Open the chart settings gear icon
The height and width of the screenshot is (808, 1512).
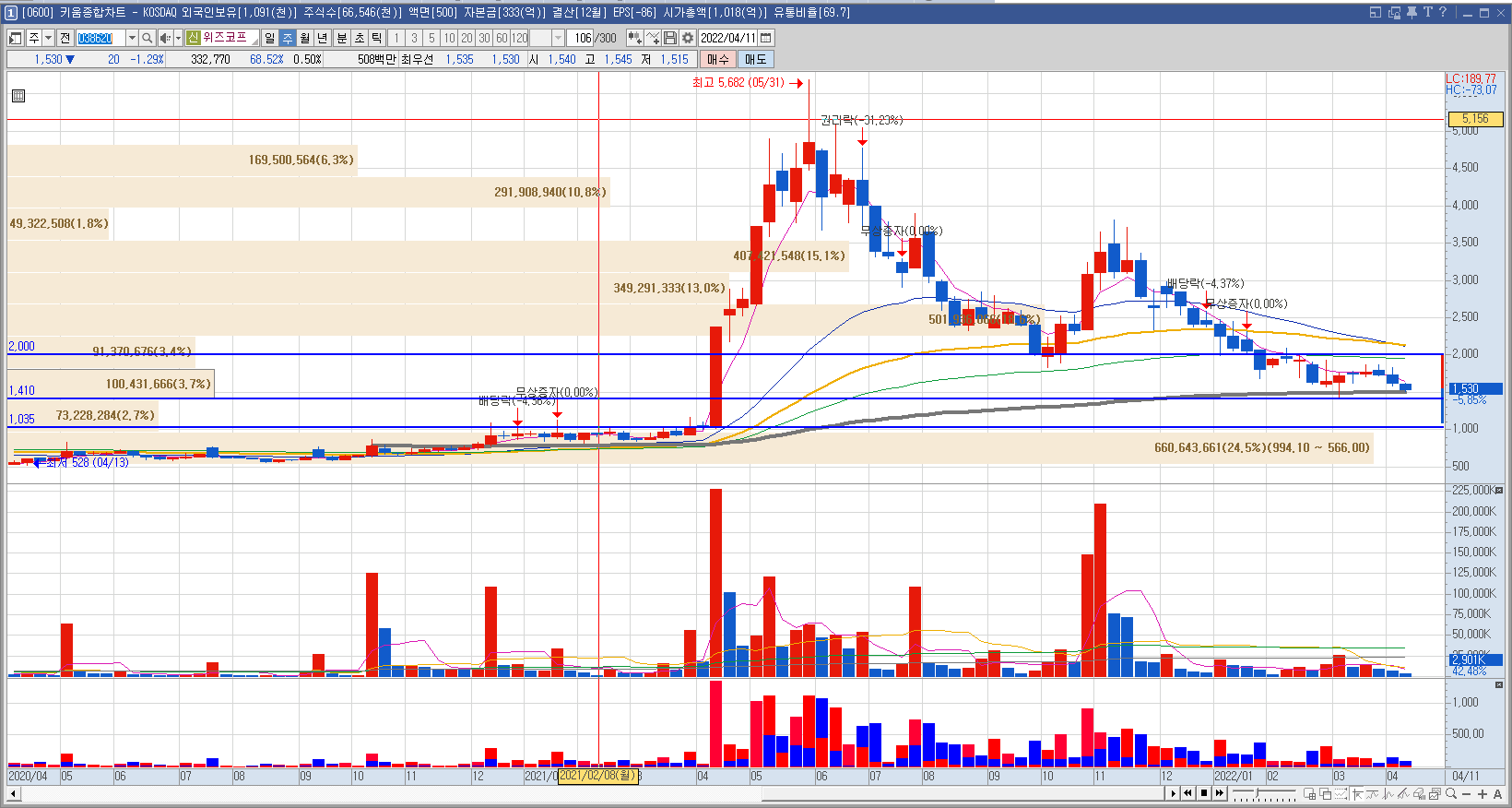click(687, 38)
